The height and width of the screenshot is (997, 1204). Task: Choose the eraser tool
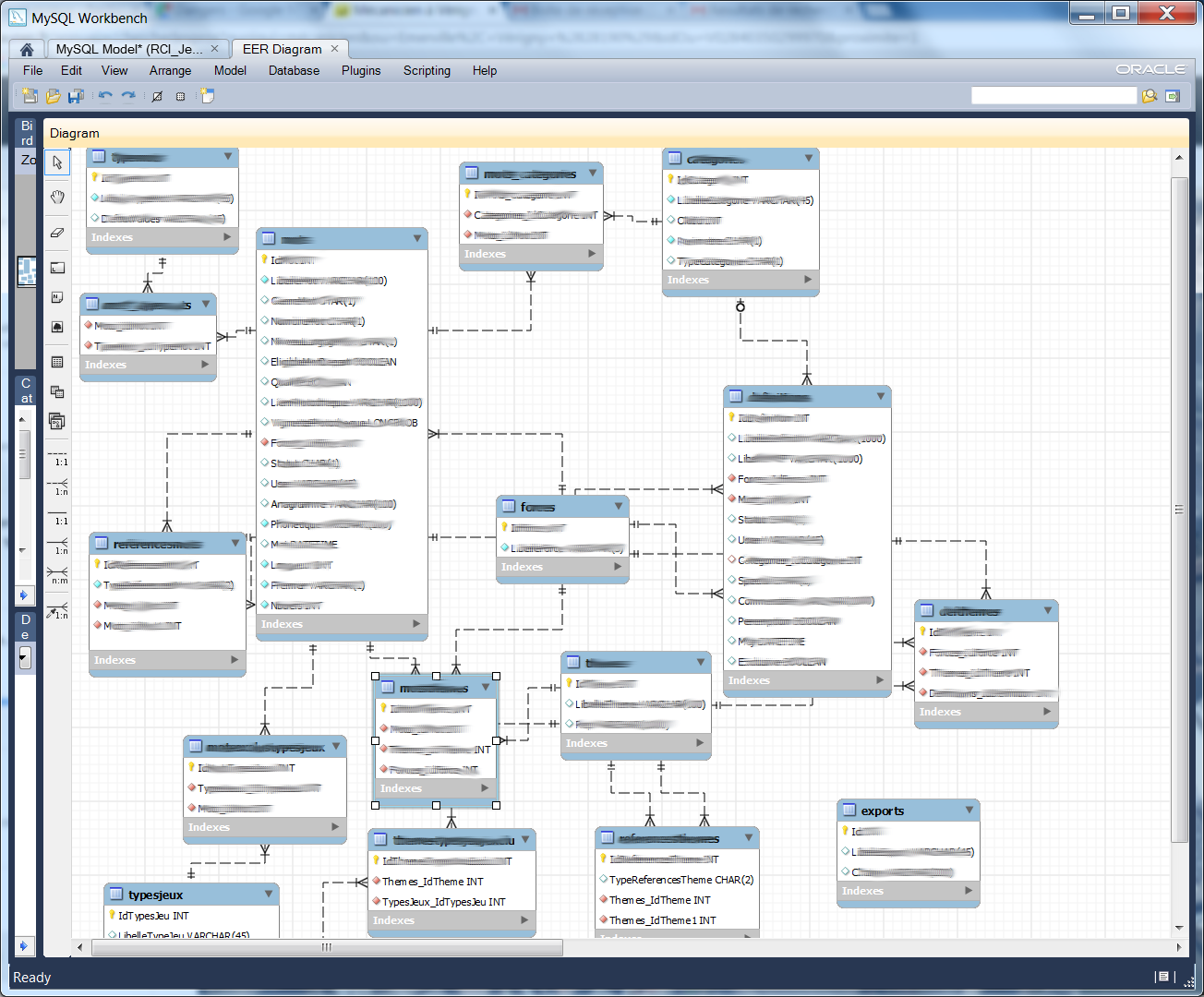coord(57,233)
